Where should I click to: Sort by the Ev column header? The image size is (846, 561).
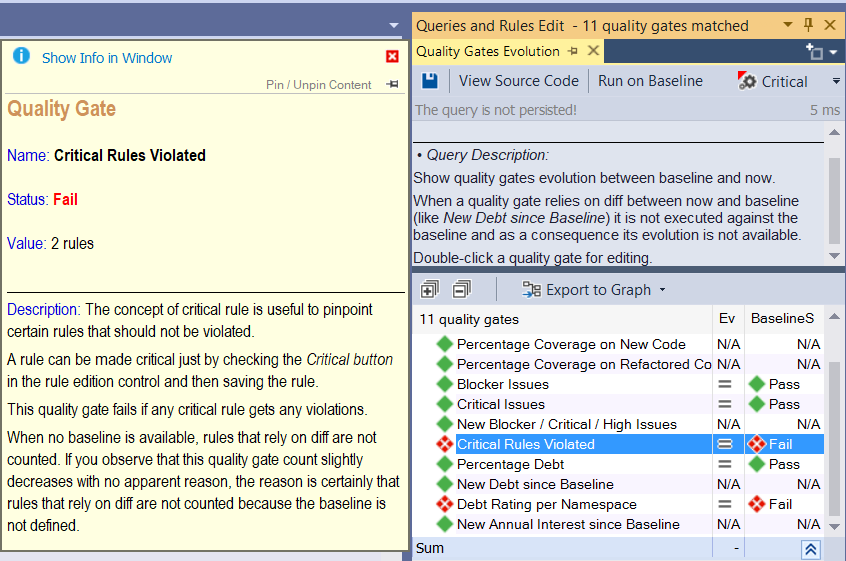(728, 319)
